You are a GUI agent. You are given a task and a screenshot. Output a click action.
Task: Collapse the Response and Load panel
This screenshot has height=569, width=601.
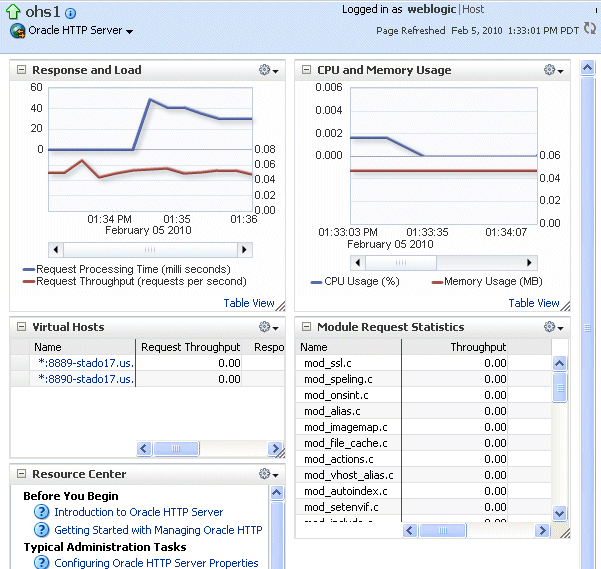pyautogui.click(x=21, y=70)
